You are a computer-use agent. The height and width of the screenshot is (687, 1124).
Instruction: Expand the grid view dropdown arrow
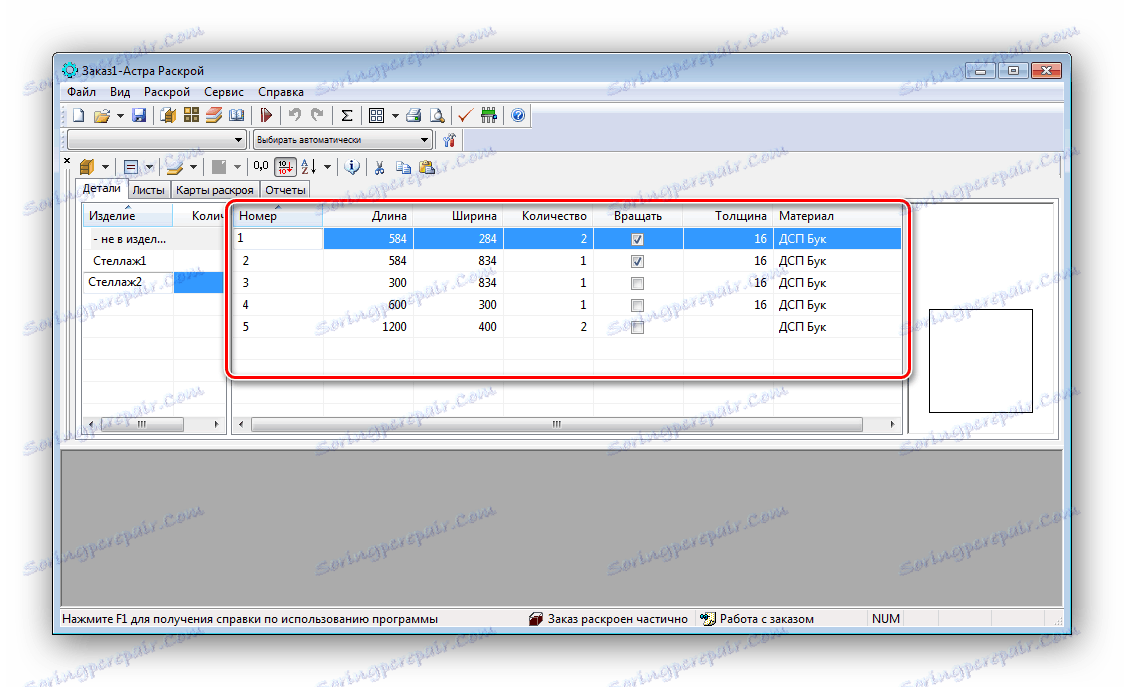[395, 115]
